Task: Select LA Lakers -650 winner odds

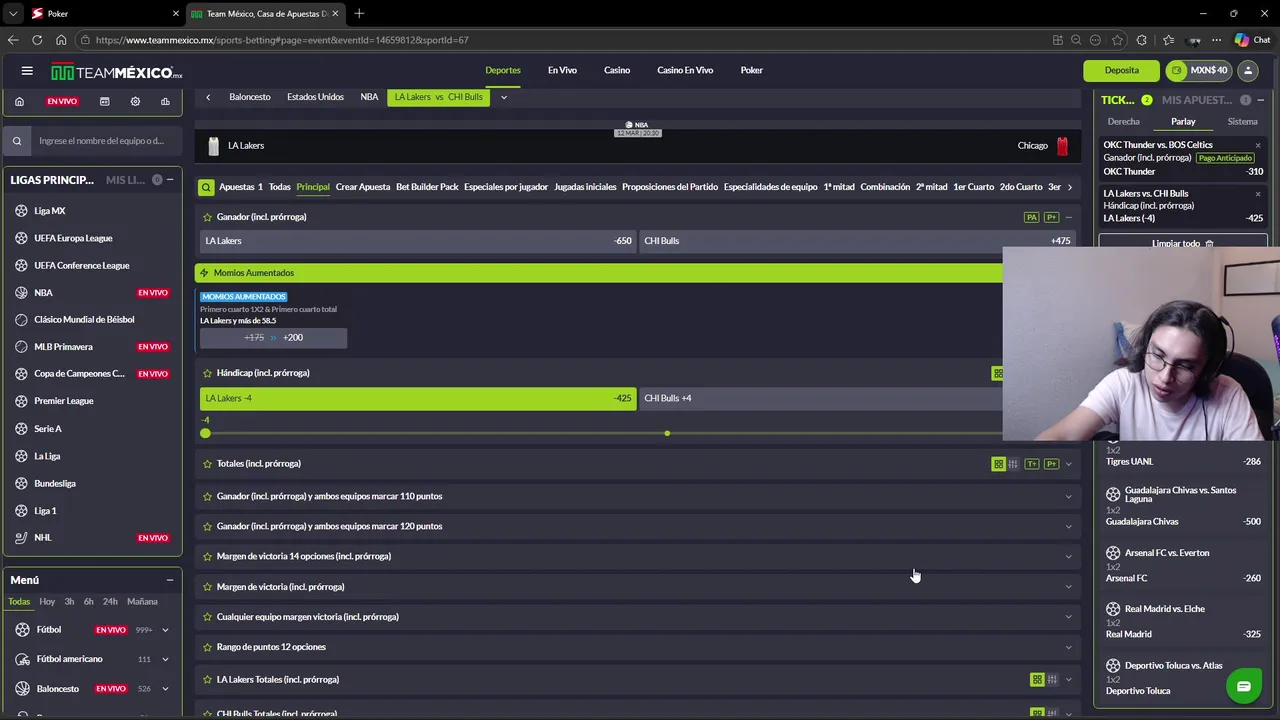Action: click(x=418, y=241)
